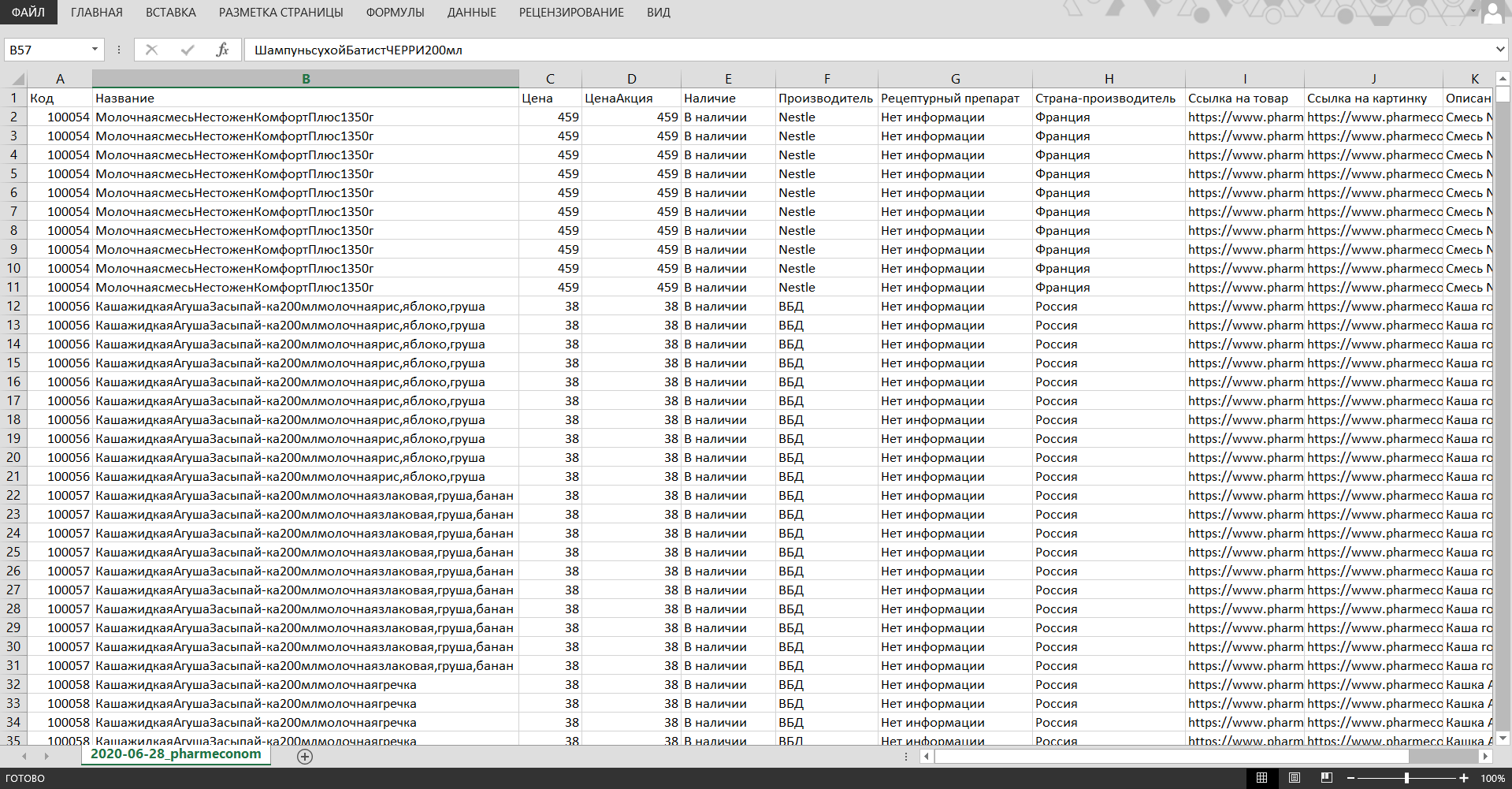Click the zoom slider handle
The width and height of the screenshot is (1512, 789).
tap(1406, 778)
